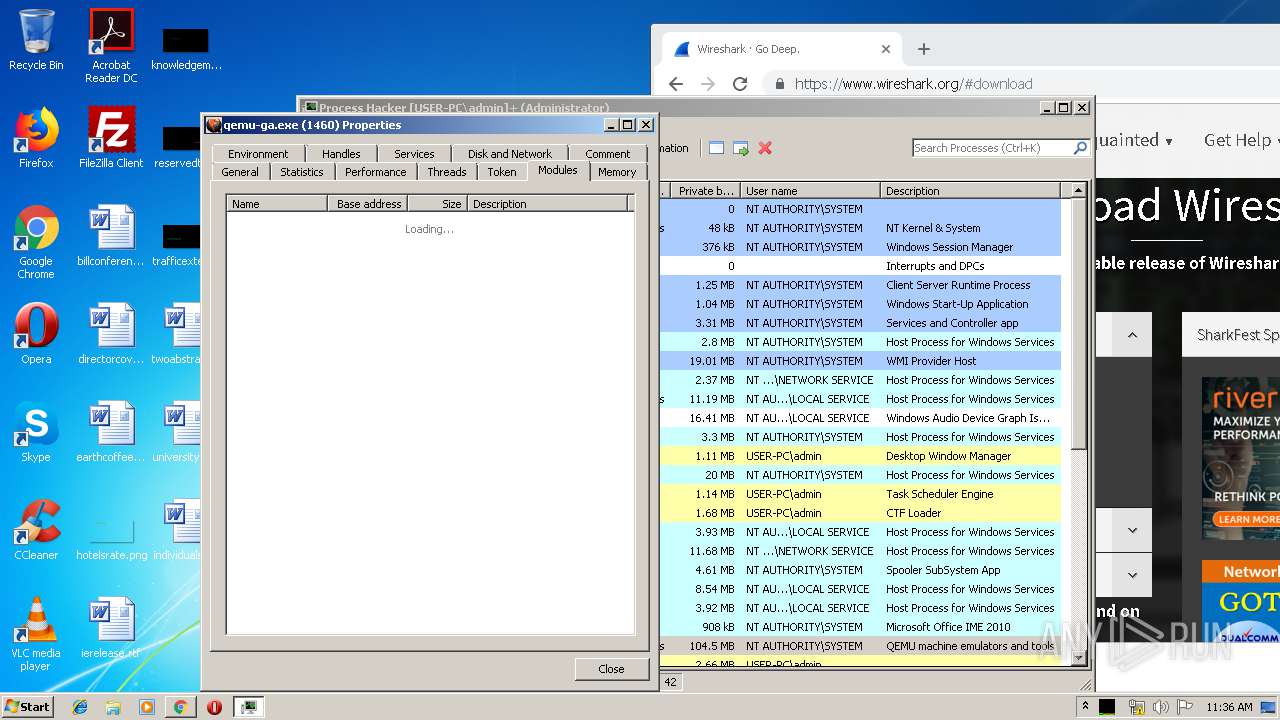Switch to the Statistics tab

click(x=302, y=172)
